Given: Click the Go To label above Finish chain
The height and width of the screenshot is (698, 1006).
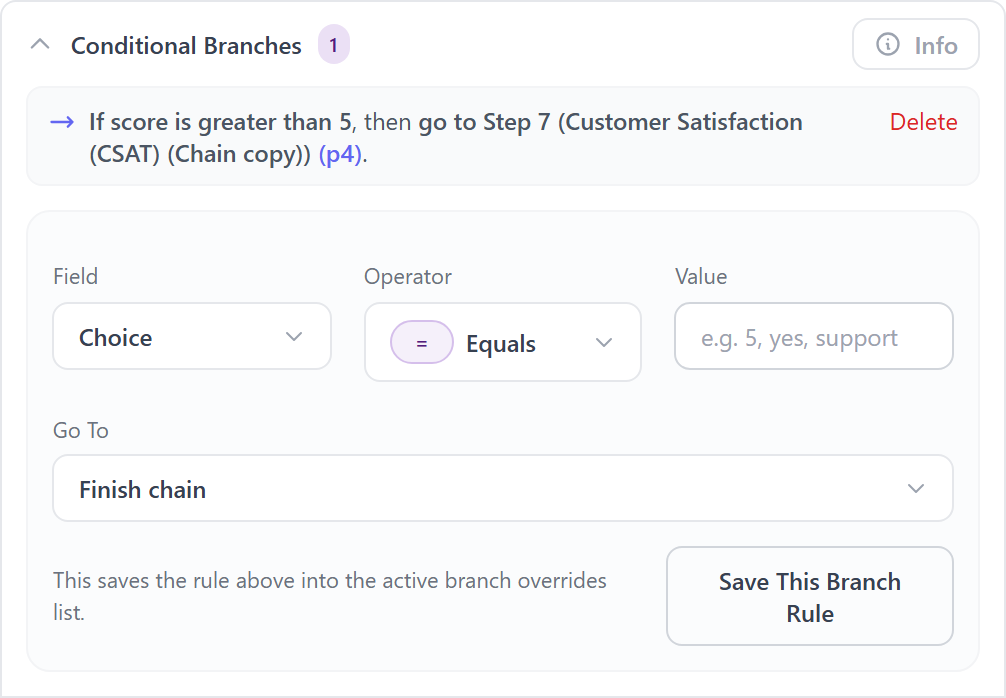Looking at the screenshot, I should point(80,431).
